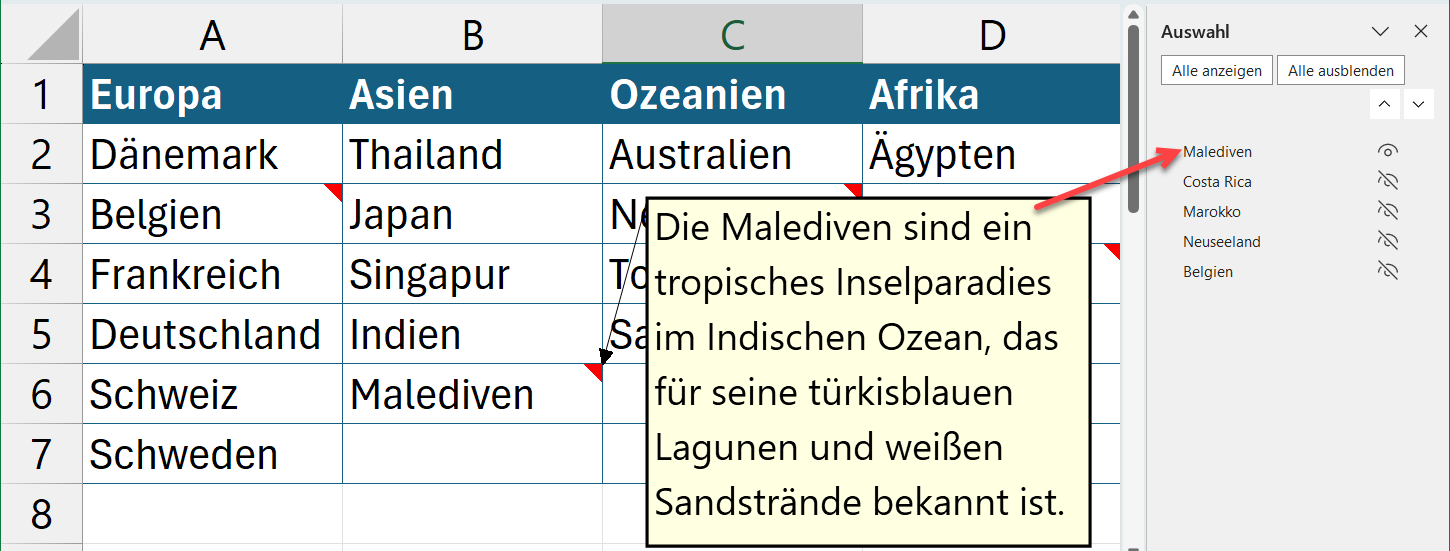Move selected object down in order
The width and height of the screenshot is (1450, 551).
[1418, 104]
